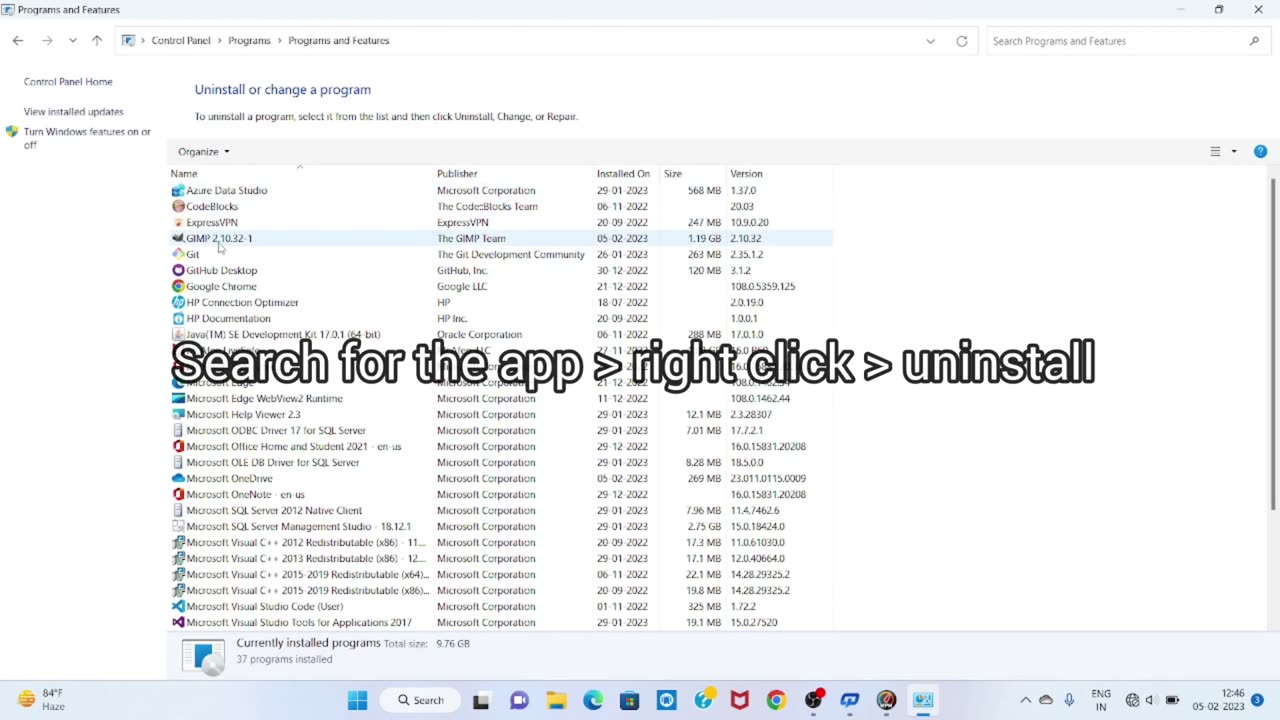
Task: Open the Windows Start button
Action: [x=357, y=700]
